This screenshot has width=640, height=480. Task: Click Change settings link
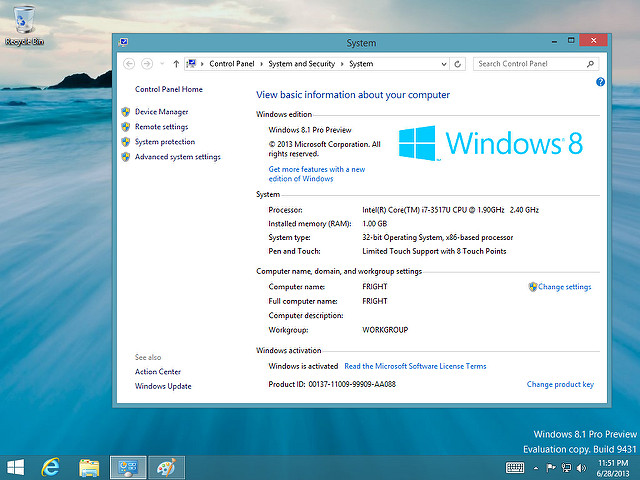click(x=564, y=287)
